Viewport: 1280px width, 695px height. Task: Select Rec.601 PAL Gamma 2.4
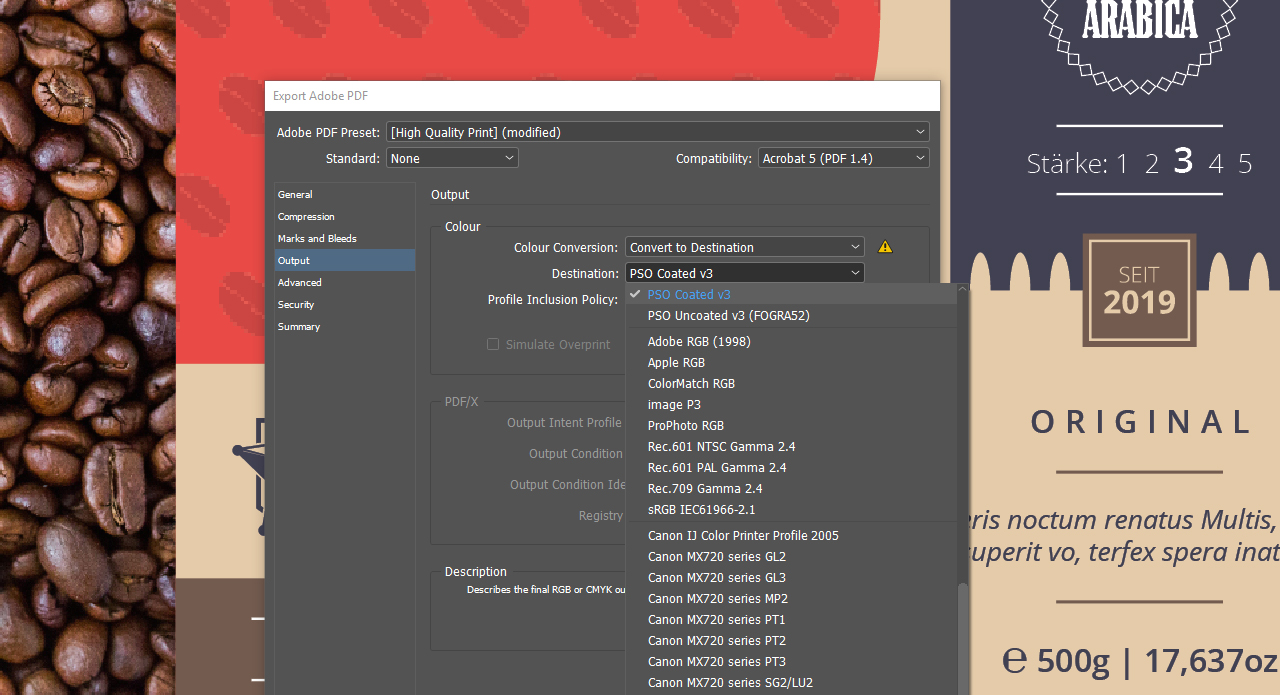pos(791,467)
